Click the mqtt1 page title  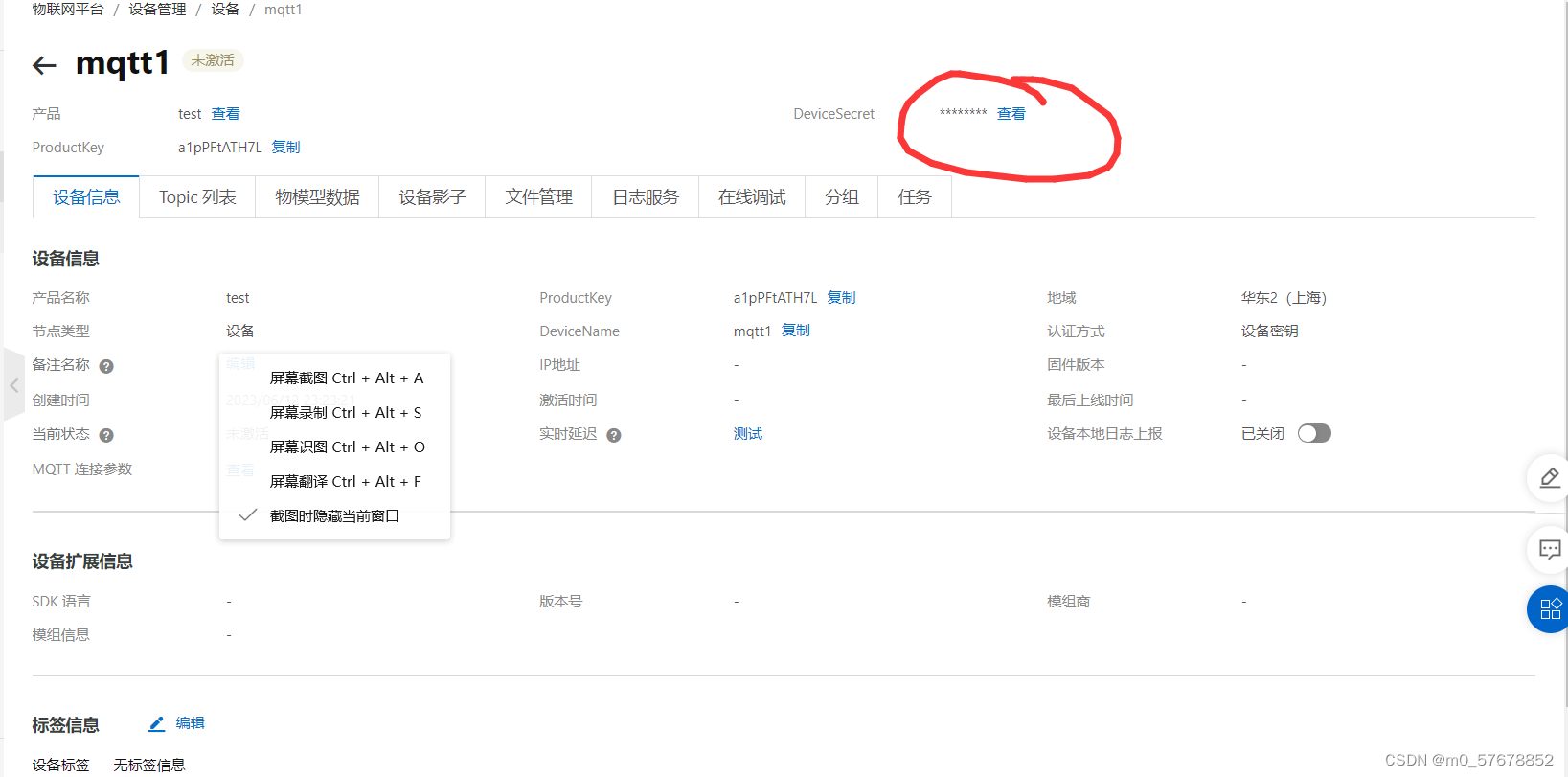pyautogui.click(x=123, y=63)
